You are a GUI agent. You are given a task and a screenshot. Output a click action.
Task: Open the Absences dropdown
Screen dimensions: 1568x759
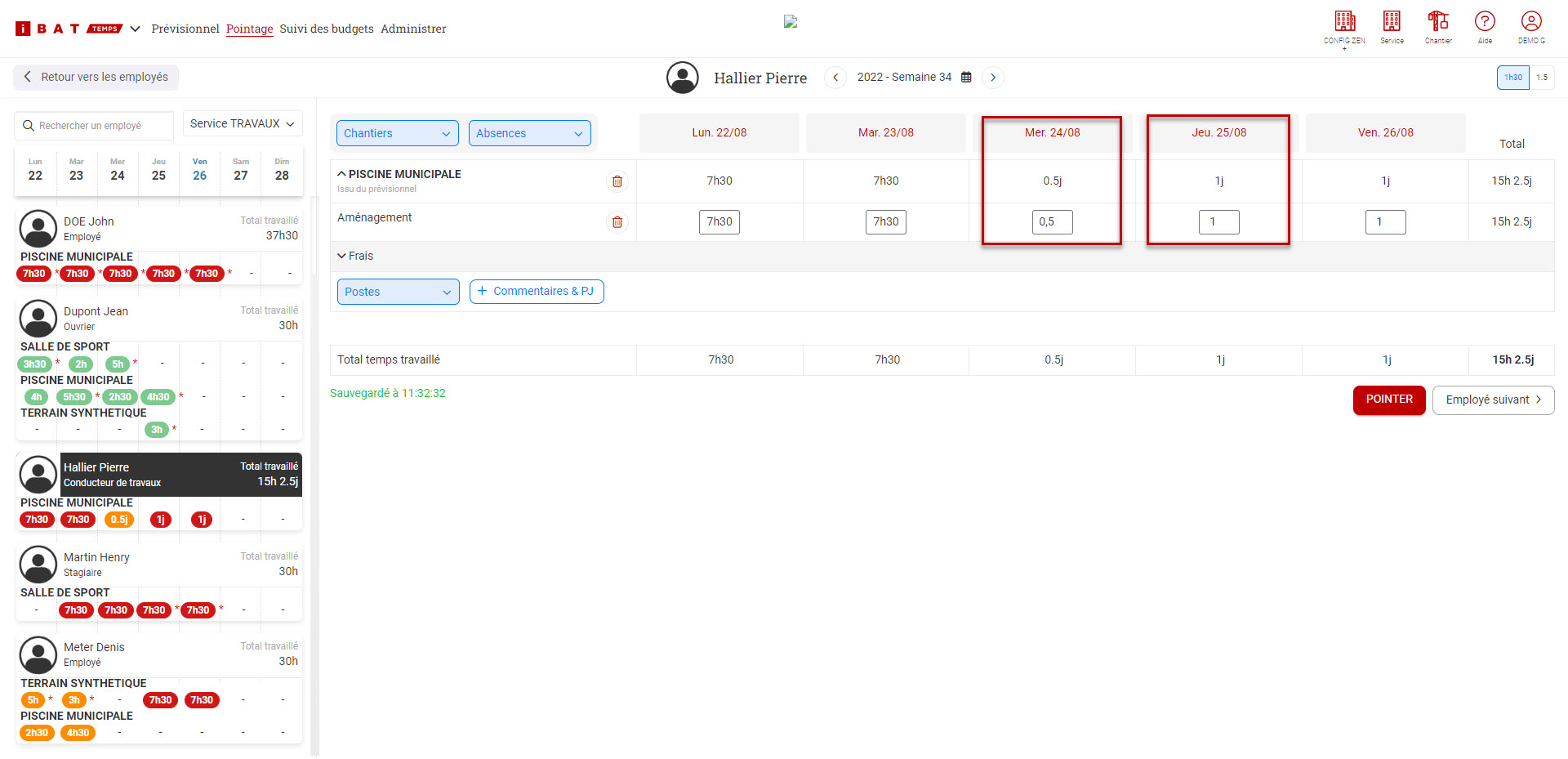[x=529, y=133]
